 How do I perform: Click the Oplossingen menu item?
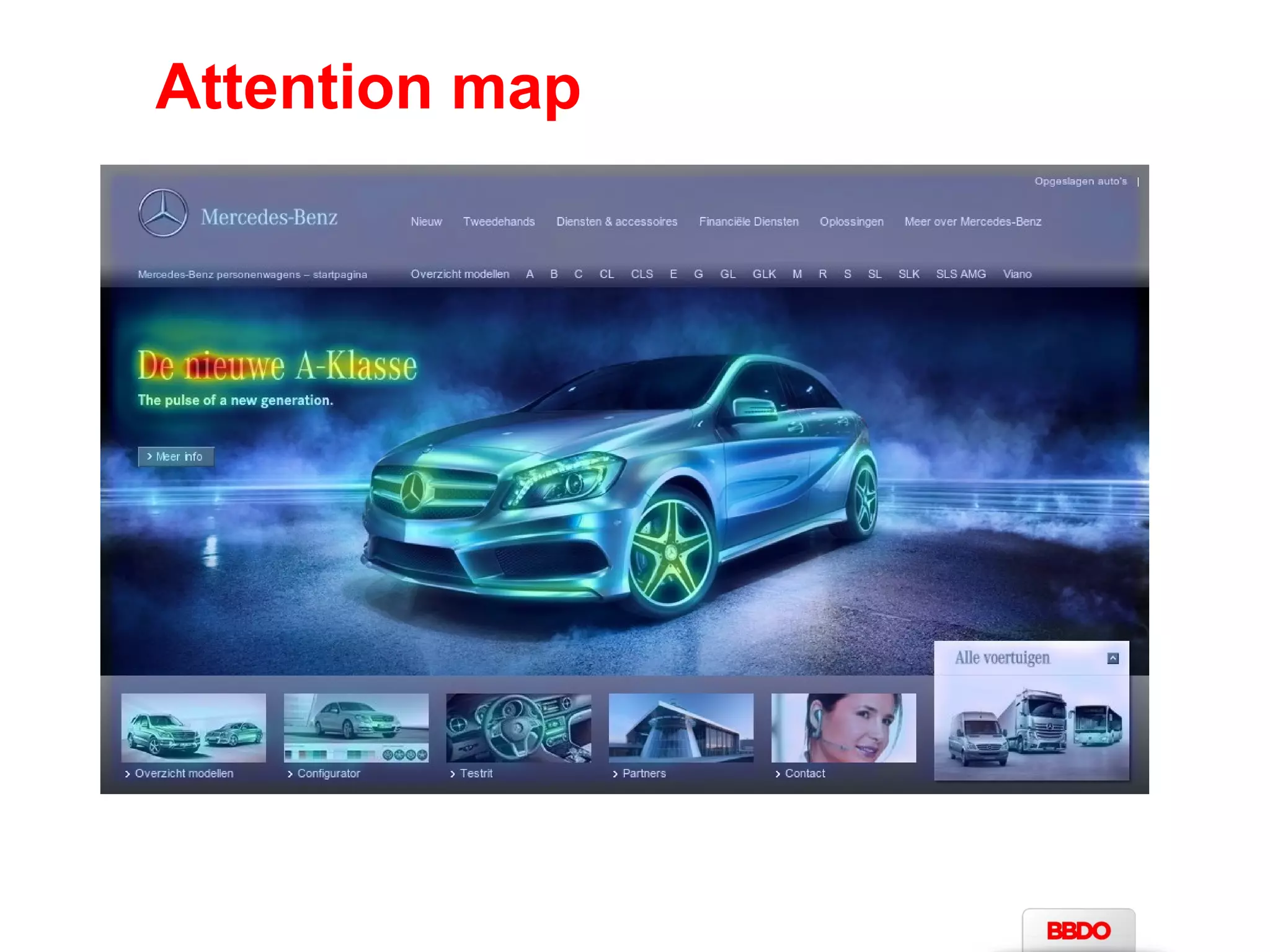click(851, 222)
